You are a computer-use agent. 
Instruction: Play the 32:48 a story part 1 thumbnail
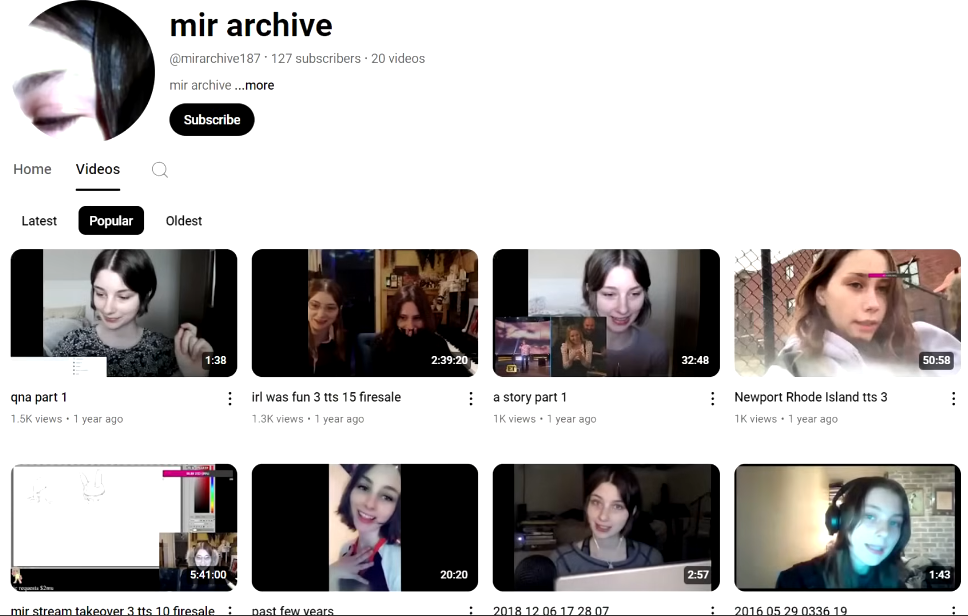coord(606,313)
